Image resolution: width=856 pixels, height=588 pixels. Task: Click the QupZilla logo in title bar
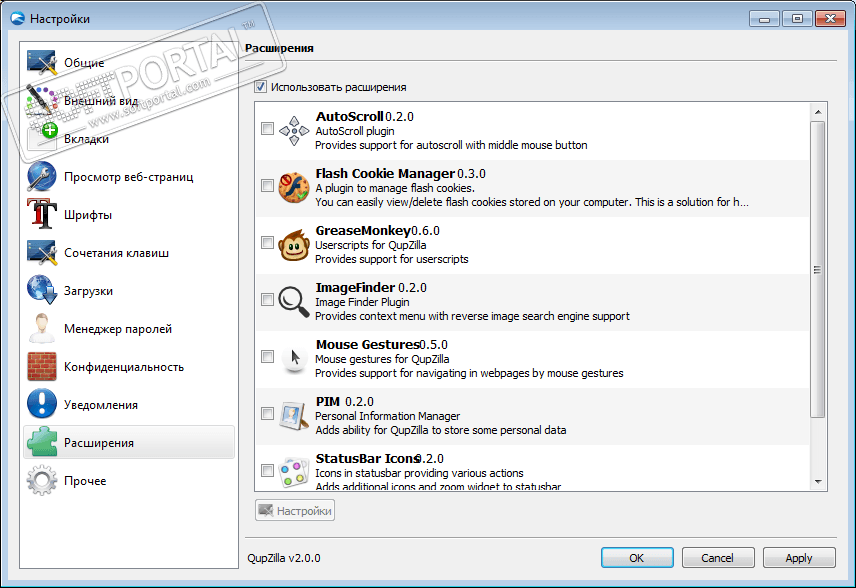(x=17, y=19)
